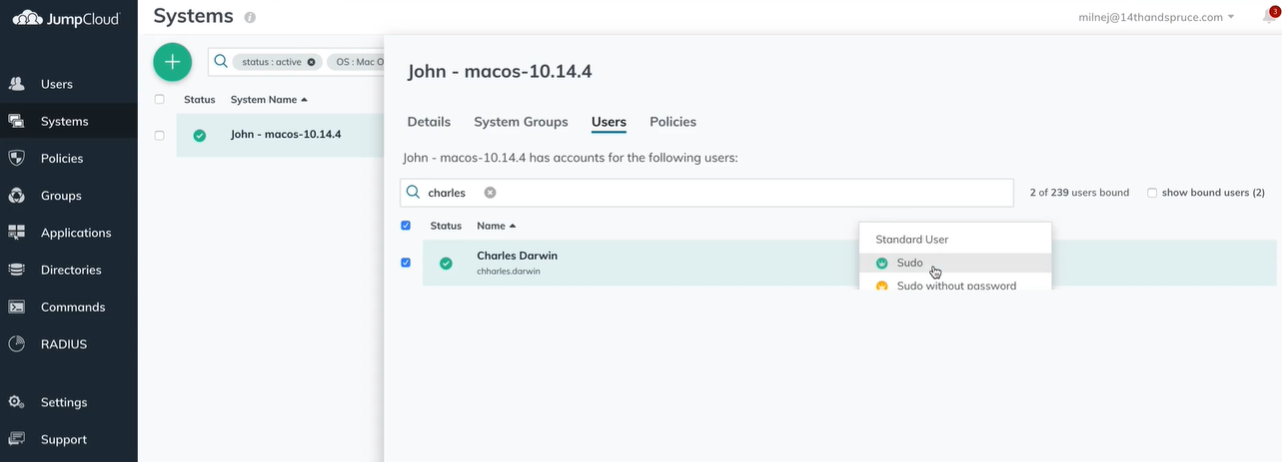Open Users in the left sidebar
The height and width of the screenshot is (462, 1282).
click(x=56, y=84)
